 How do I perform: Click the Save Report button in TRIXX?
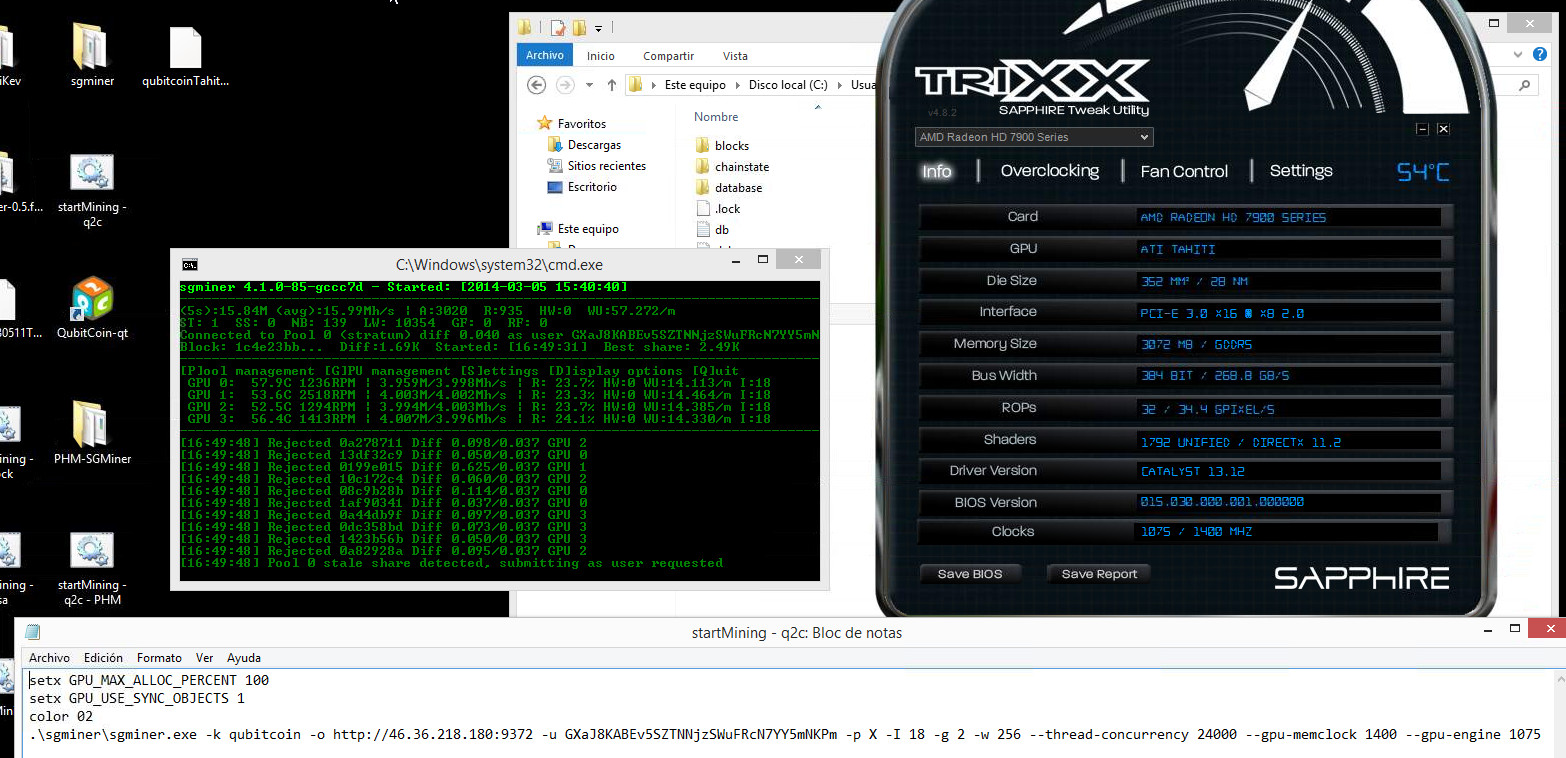point(1099,574)
